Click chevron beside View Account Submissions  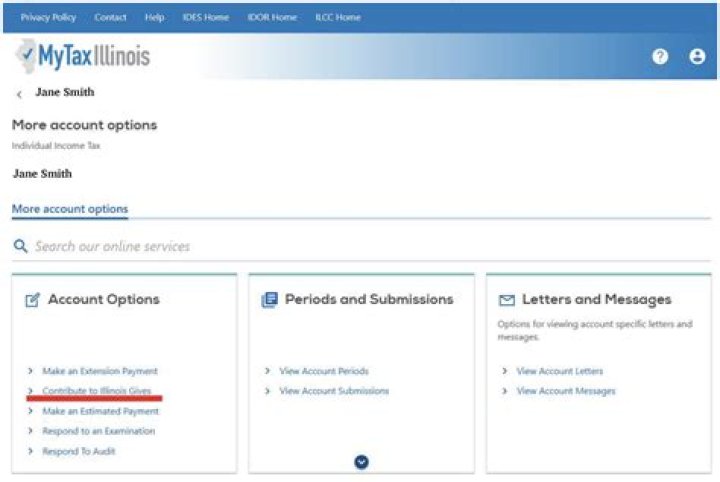(267, 391)
